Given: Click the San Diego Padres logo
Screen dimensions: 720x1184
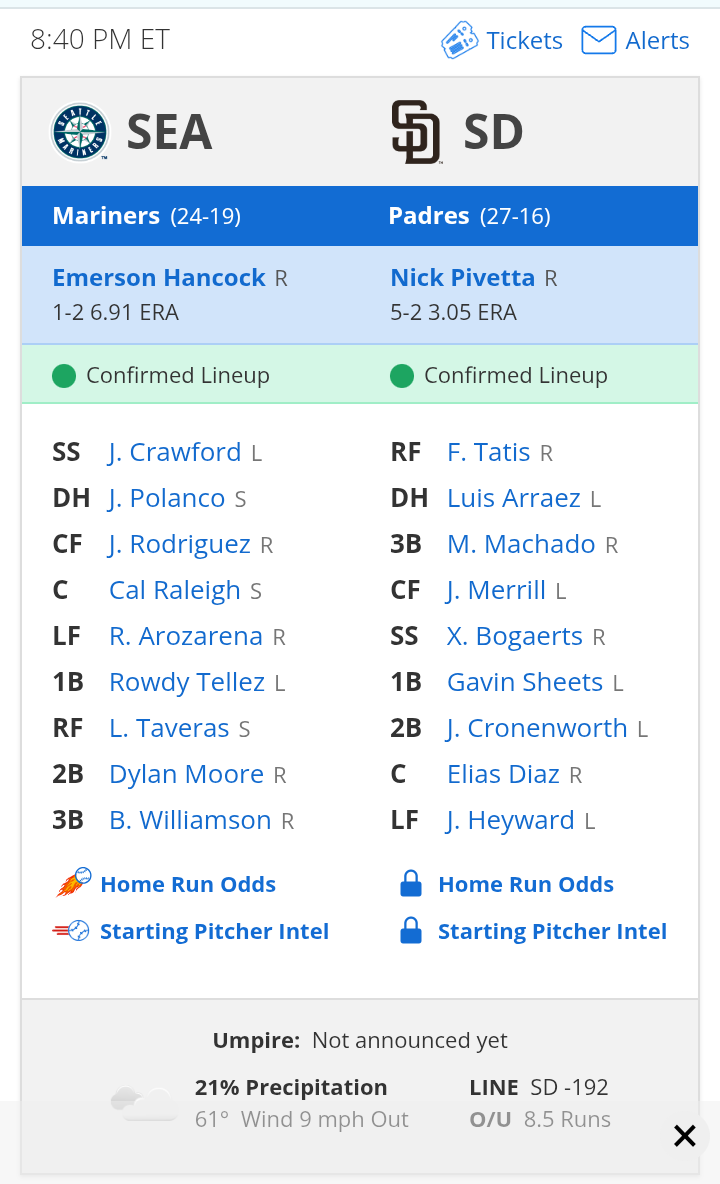Looking at the screenshot, I should click(416, 132).
